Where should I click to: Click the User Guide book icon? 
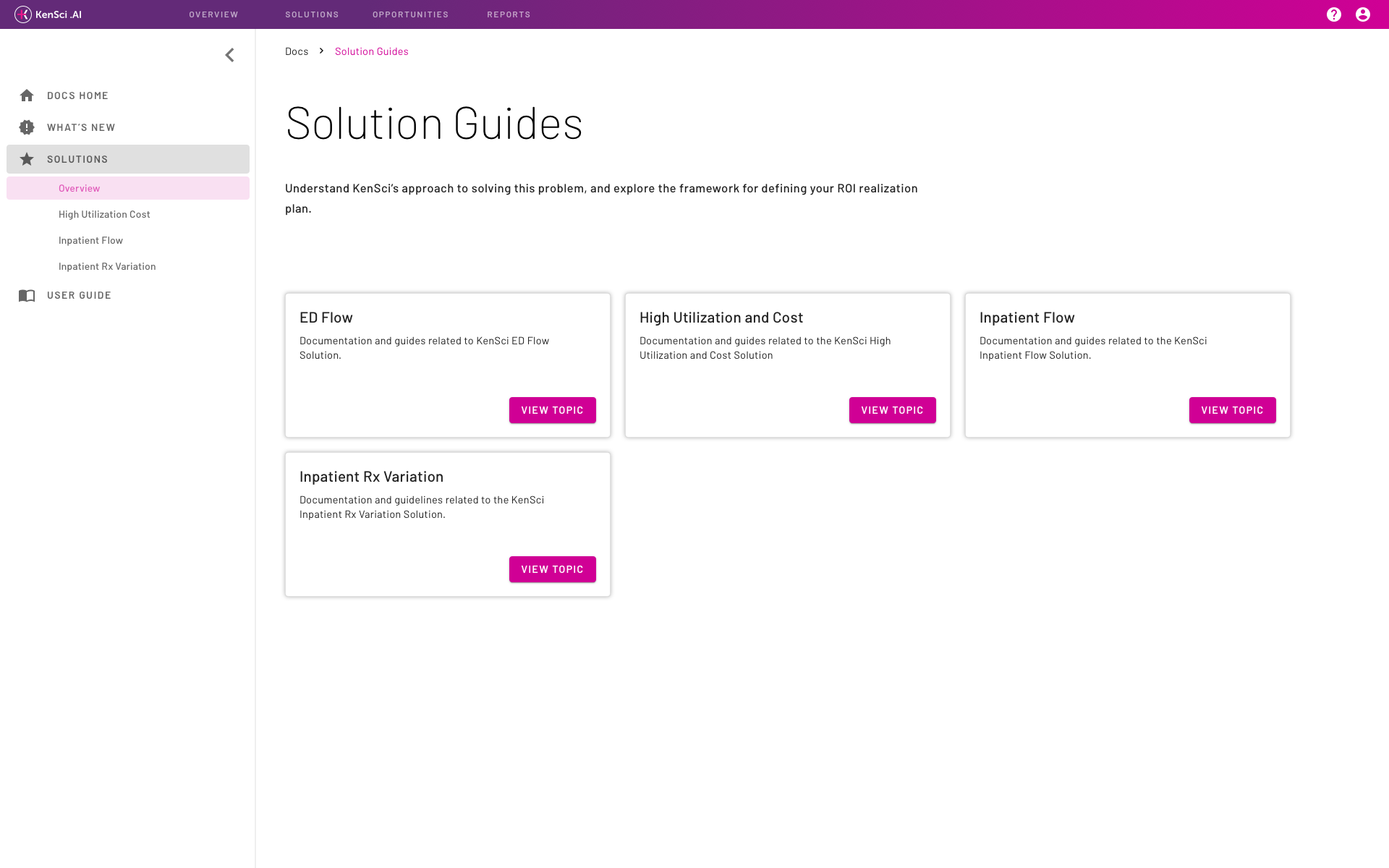27,295
